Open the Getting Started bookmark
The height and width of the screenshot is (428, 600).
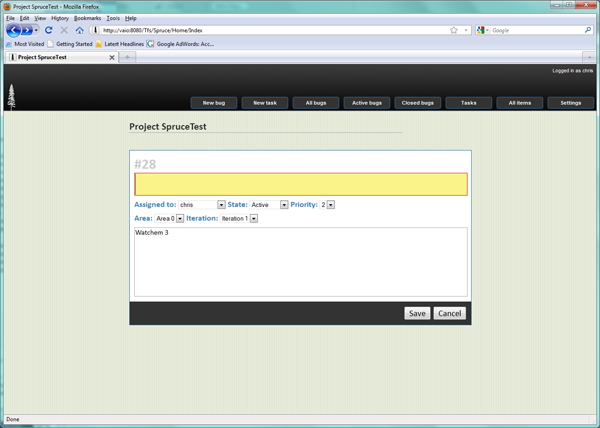click(70, 44)
